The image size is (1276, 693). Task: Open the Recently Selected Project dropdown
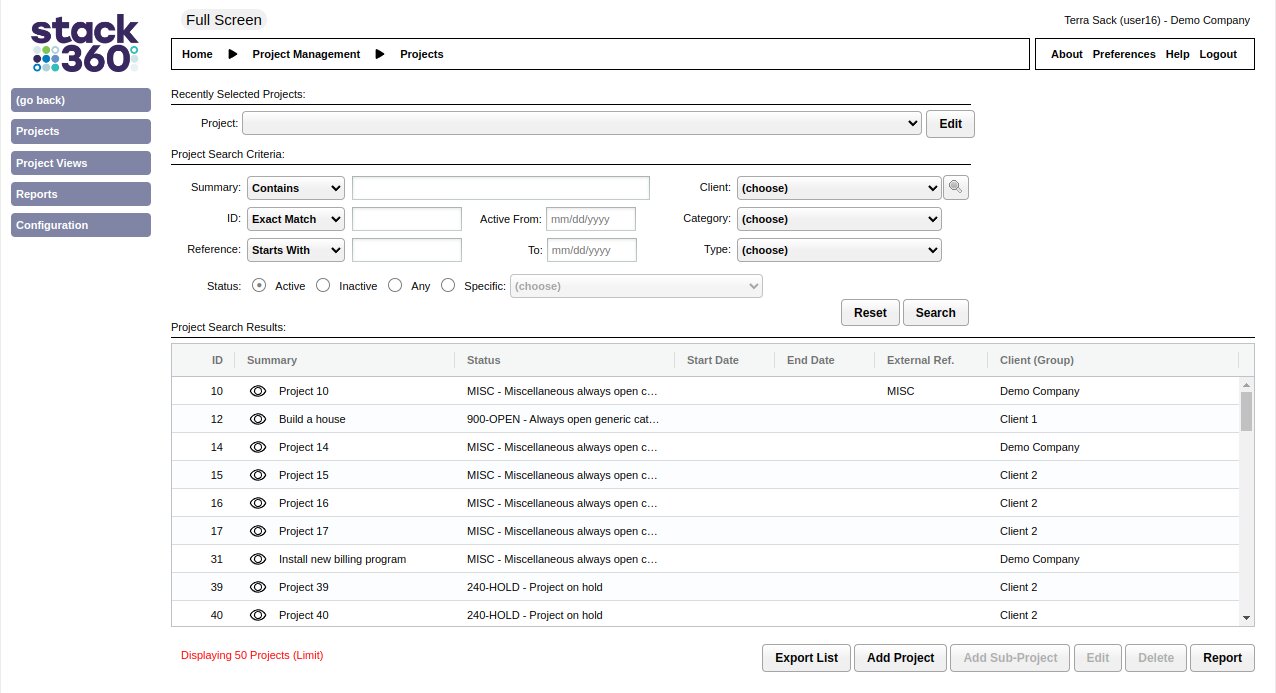(x=581, y=123)
